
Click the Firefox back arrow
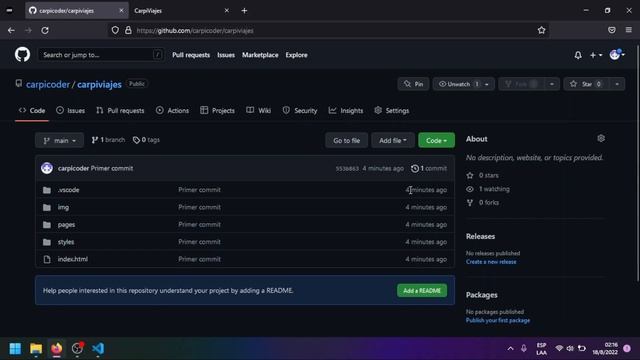pos(11,30)
